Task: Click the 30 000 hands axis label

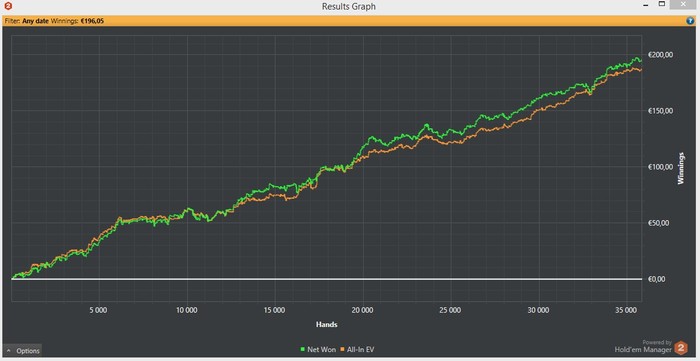Action: pyautogui.click(x=539, y=310)
